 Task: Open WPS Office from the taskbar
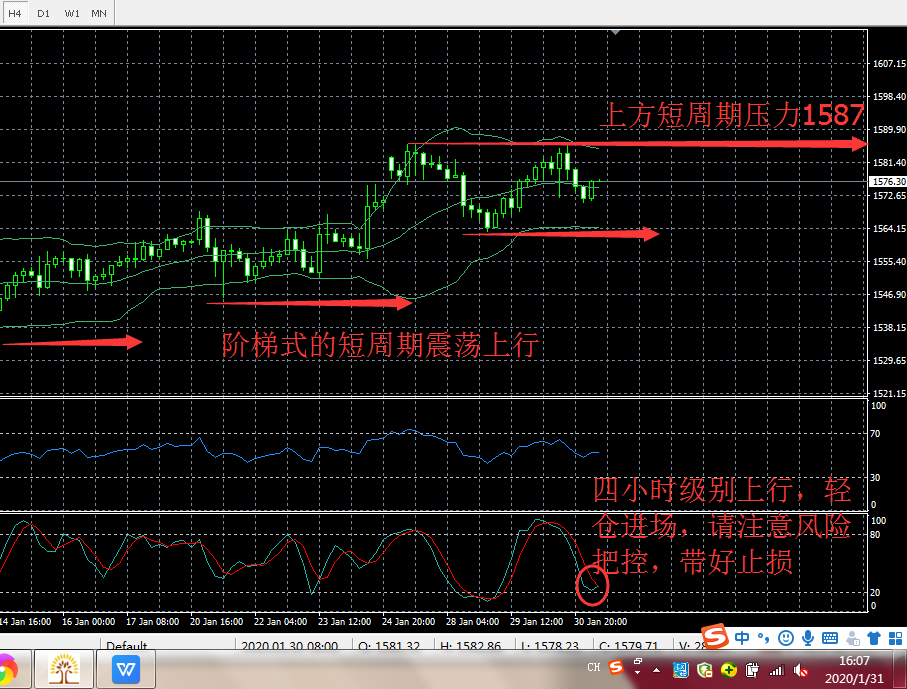(126, 669)
